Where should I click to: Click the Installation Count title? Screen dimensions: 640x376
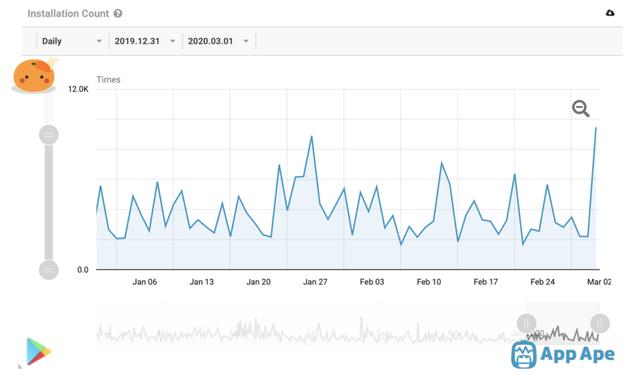(x=68, y=13)
